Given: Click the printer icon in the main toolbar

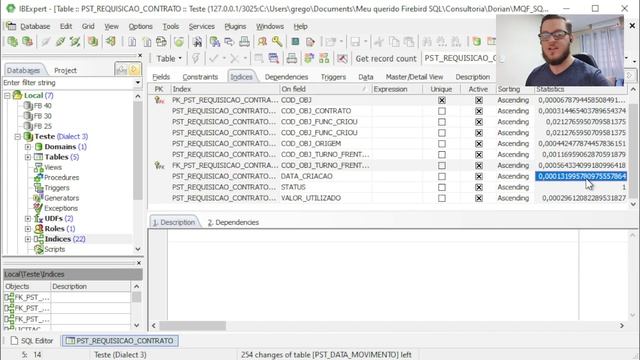Looking at the screenshot, I should tap(244, 41).
